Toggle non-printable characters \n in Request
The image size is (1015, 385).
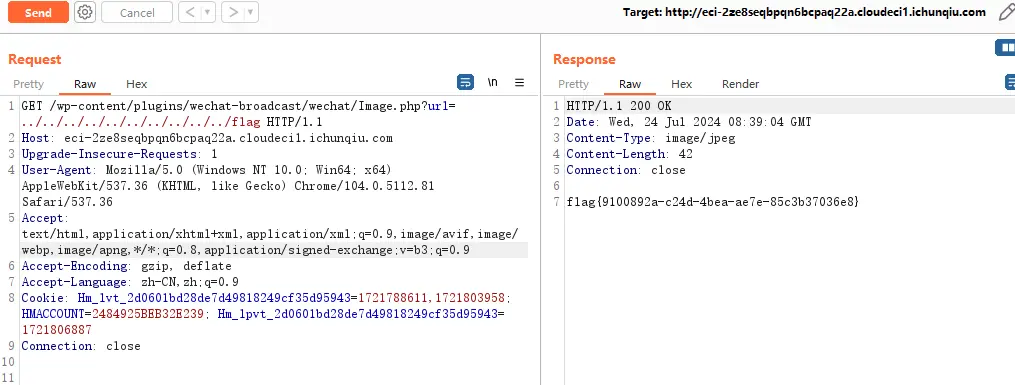pyautogui.click(x=493, y=82)
